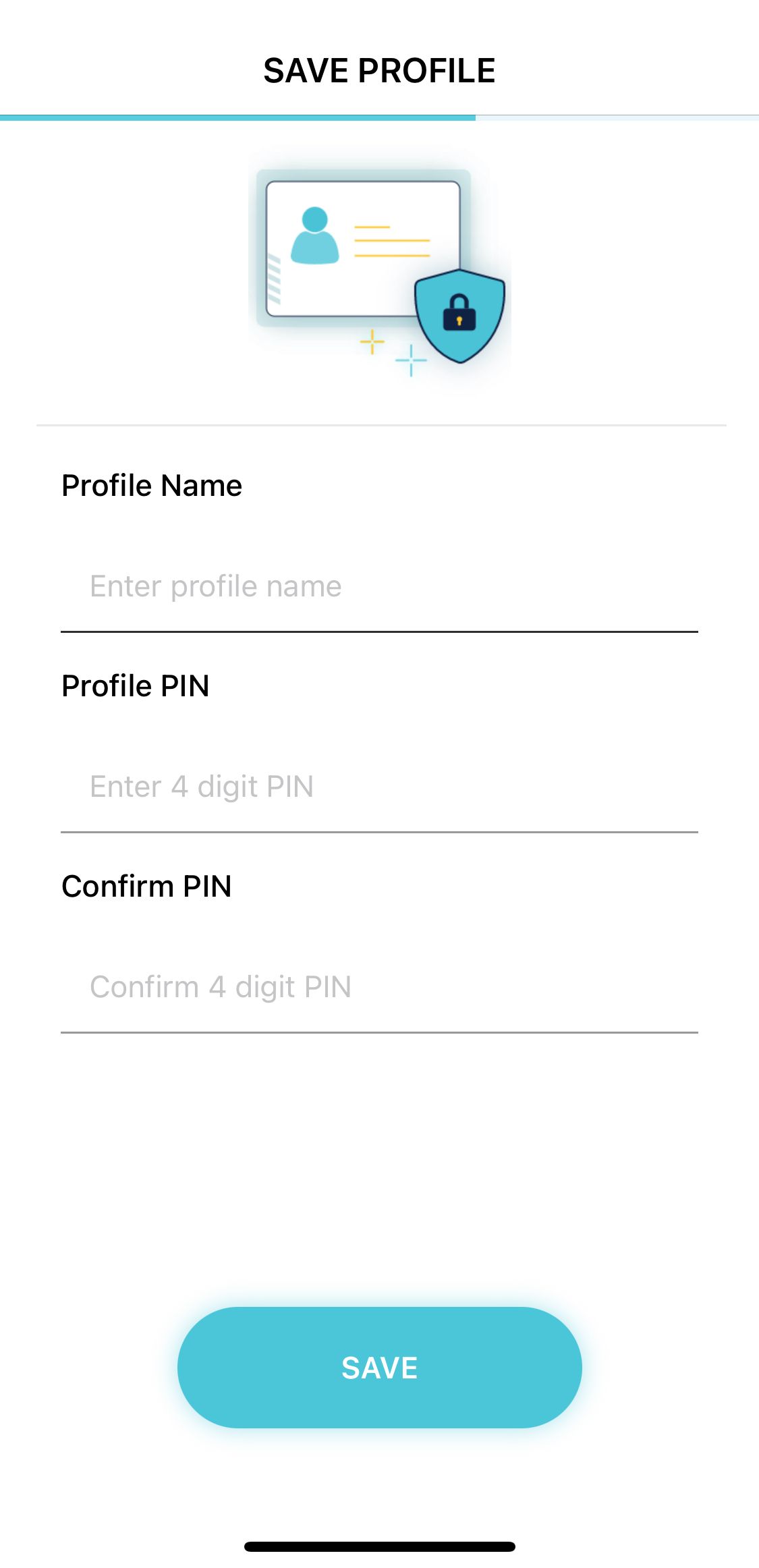Tap the padlock inside the shield

click(x=459, y=313)
